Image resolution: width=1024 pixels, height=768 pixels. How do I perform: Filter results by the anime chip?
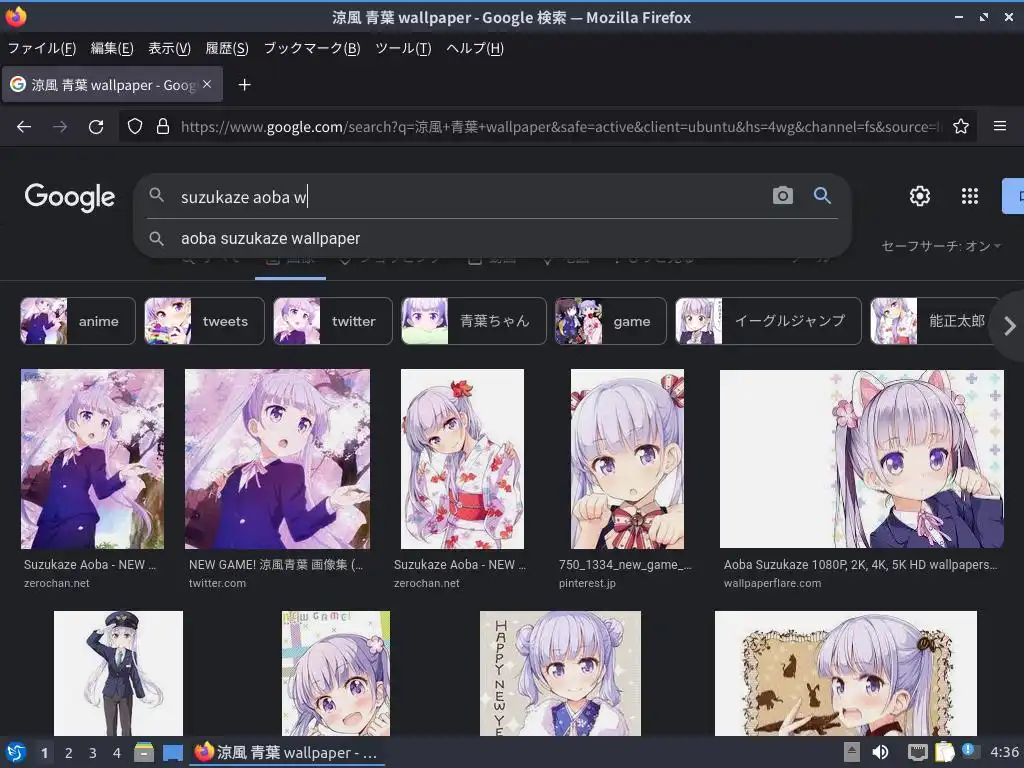[78, 321]
